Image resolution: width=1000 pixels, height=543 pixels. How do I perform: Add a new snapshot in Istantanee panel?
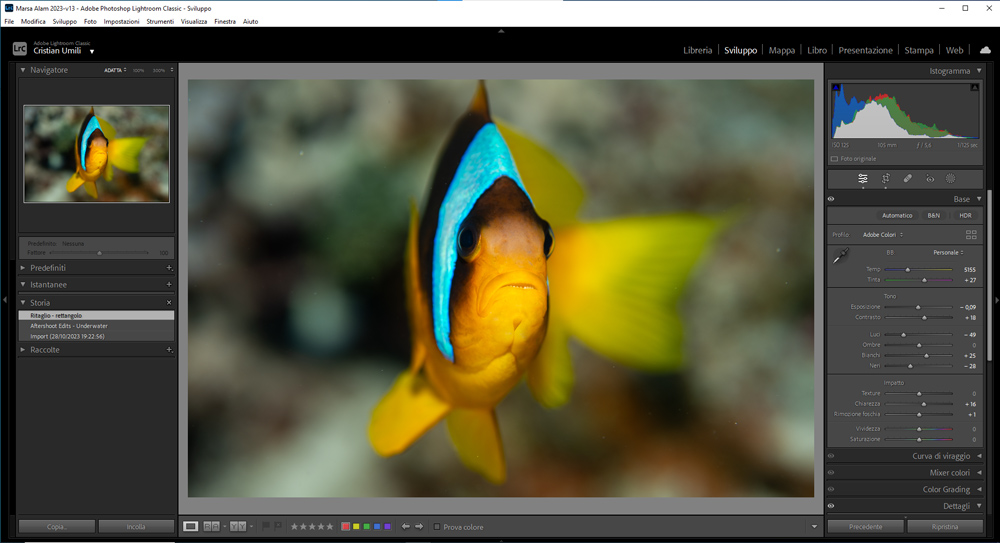point(169,285)
